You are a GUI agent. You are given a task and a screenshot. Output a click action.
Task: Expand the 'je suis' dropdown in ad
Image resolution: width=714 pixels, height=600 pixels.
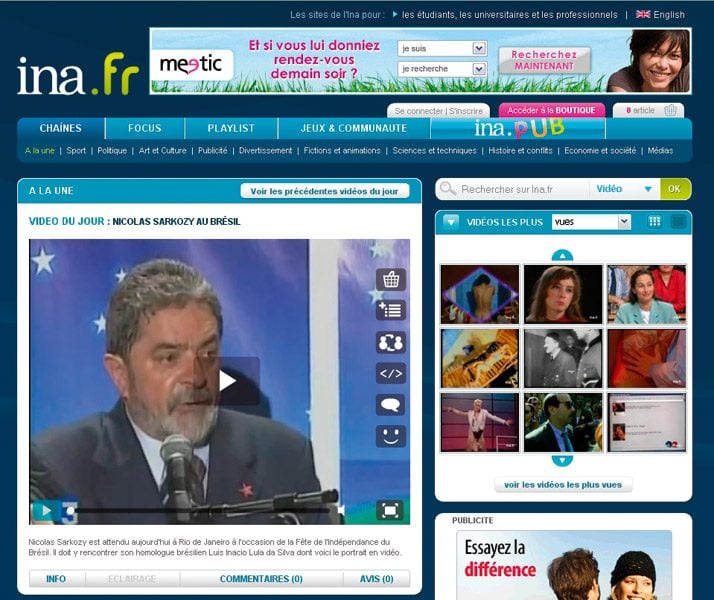(x=478, y=48)
